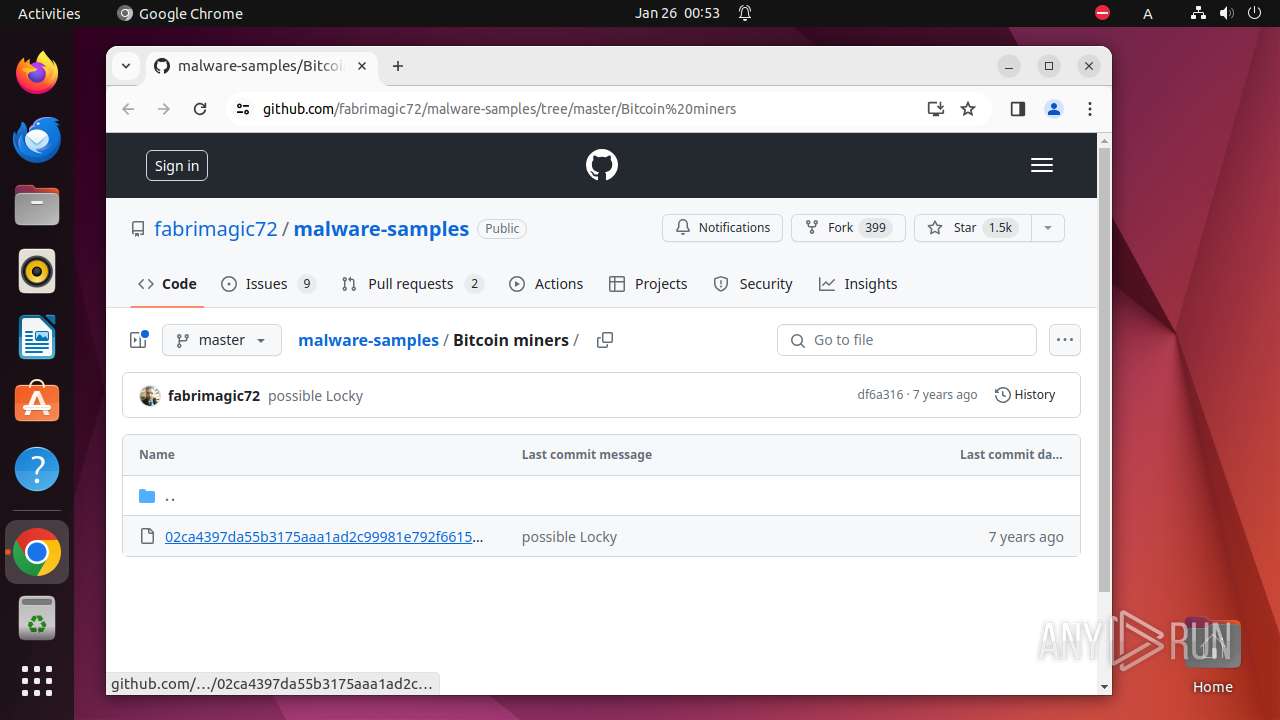Copy the directory path icon
This screenshot has width=1280, height=720.
coord(605,340)
